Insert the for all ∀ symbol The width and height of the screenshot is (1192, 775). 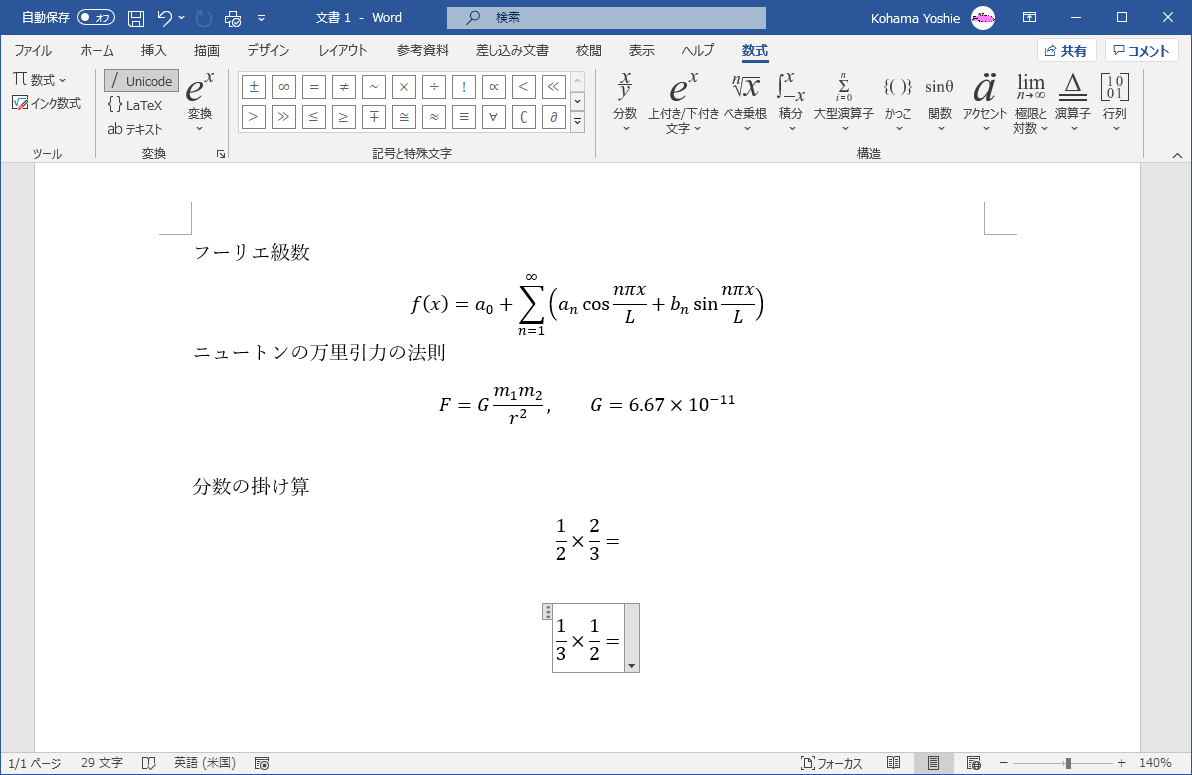[494, 117]
